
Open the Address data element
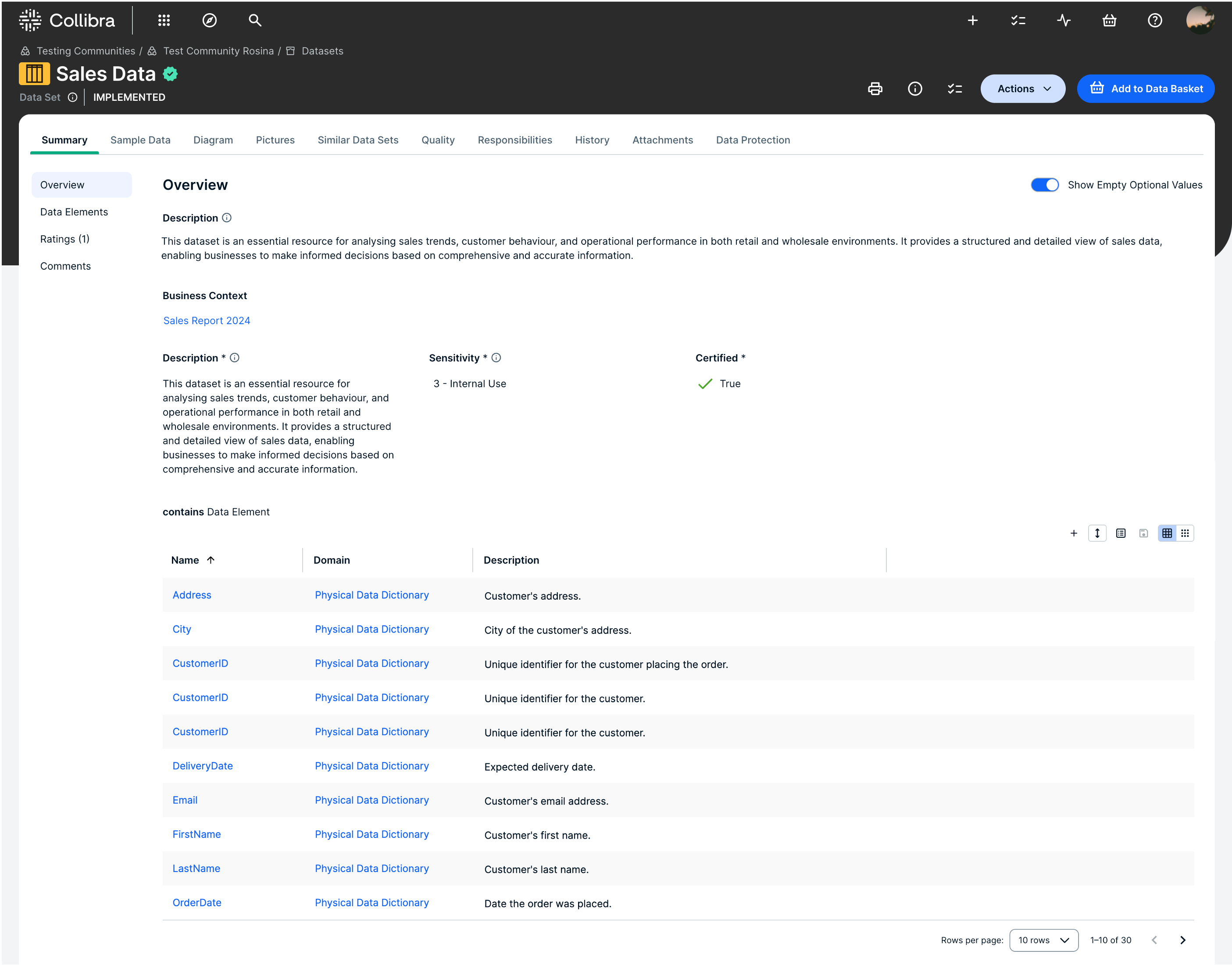pyautogui.click(x=192, y=595)
